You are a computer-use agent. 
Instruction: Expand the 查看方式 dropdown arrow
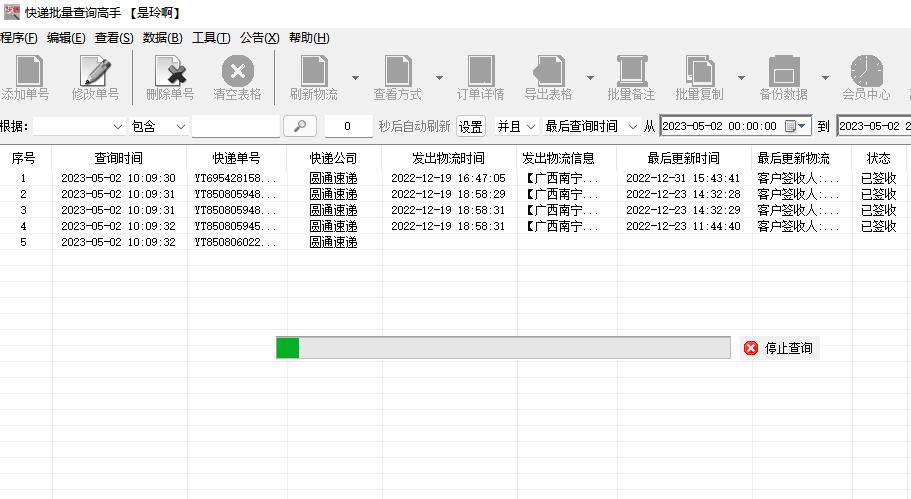tap(439, 77)
